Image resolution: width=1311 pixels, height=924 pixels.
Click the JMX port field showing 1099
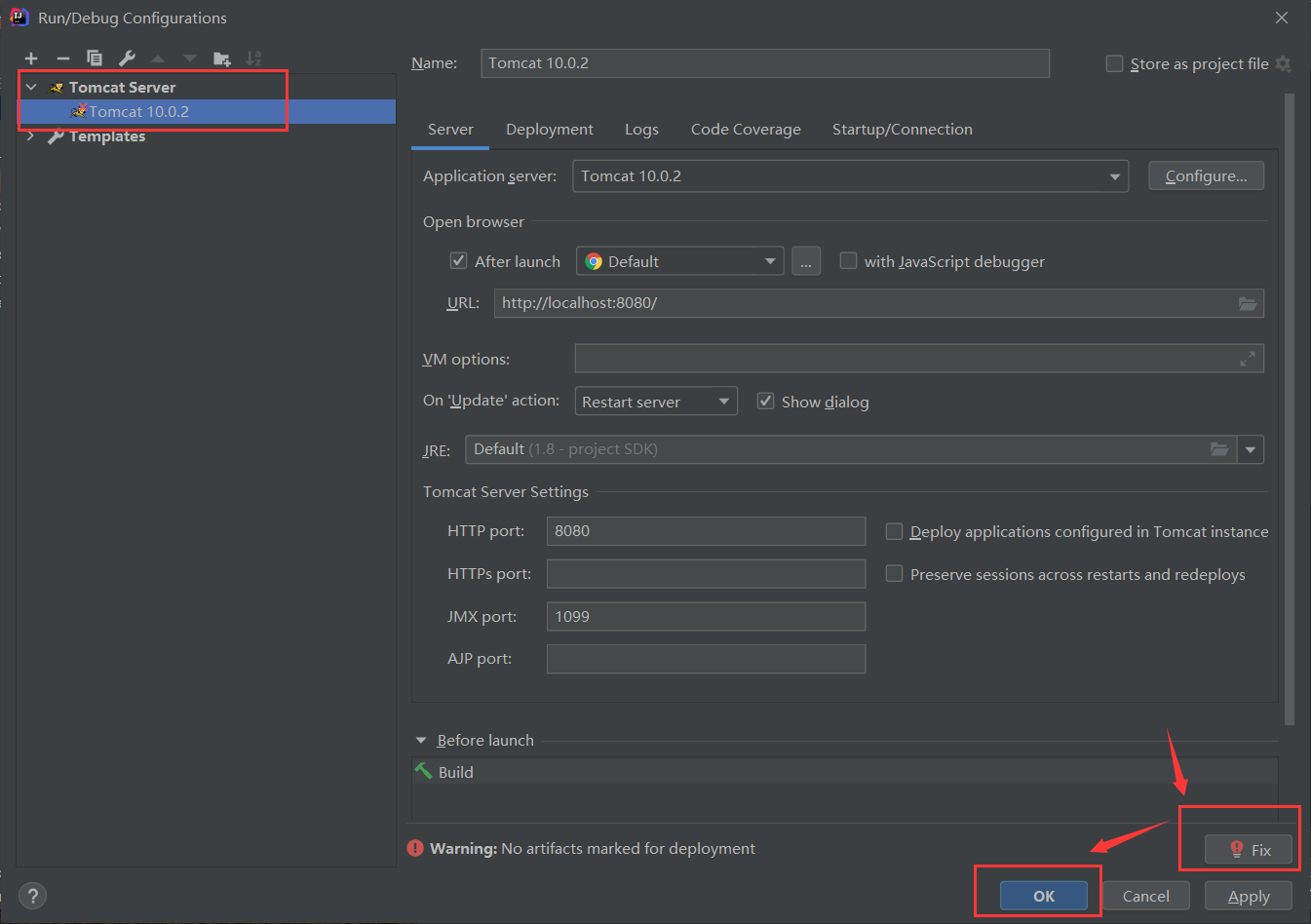[706, 616]
